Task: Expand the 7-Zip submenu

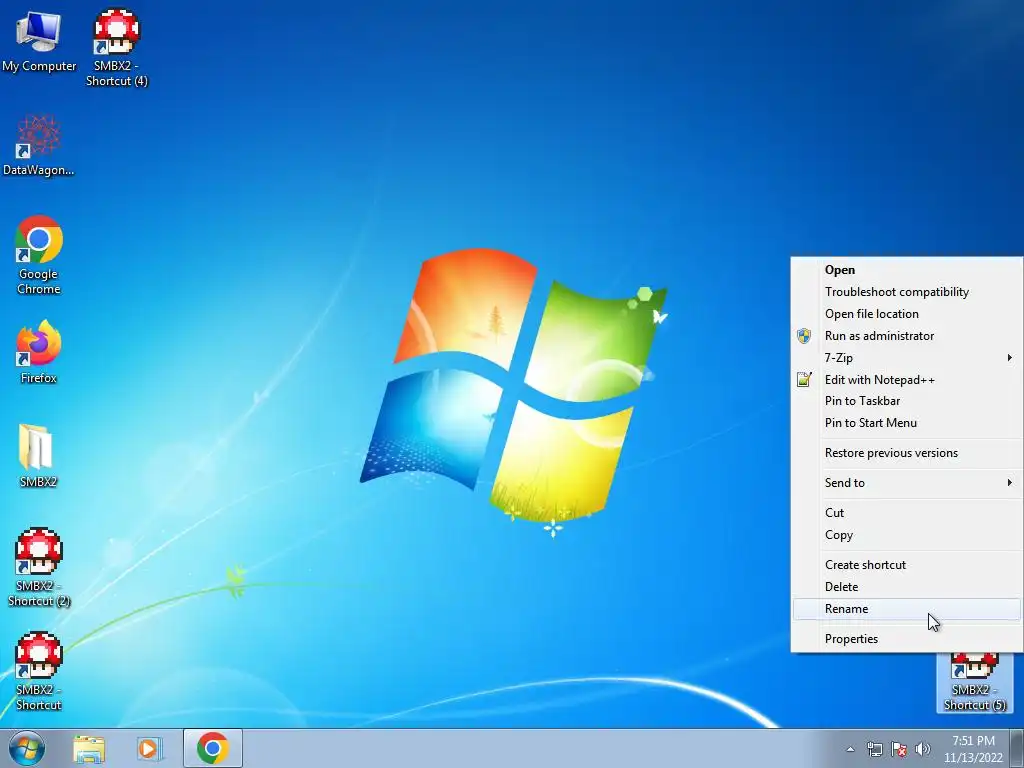Action: 907,358
